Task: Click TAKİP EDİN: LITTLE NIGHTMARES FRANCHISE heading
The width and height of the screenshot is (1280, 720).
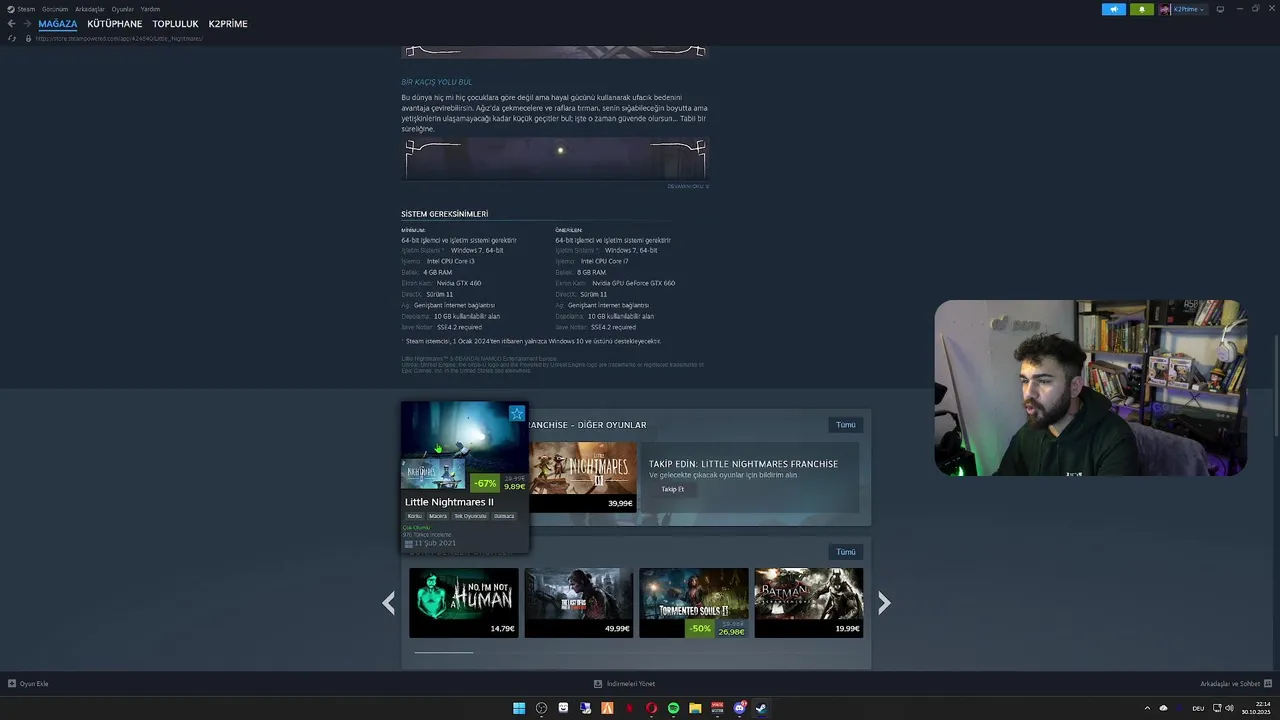Action: (743, 464)
